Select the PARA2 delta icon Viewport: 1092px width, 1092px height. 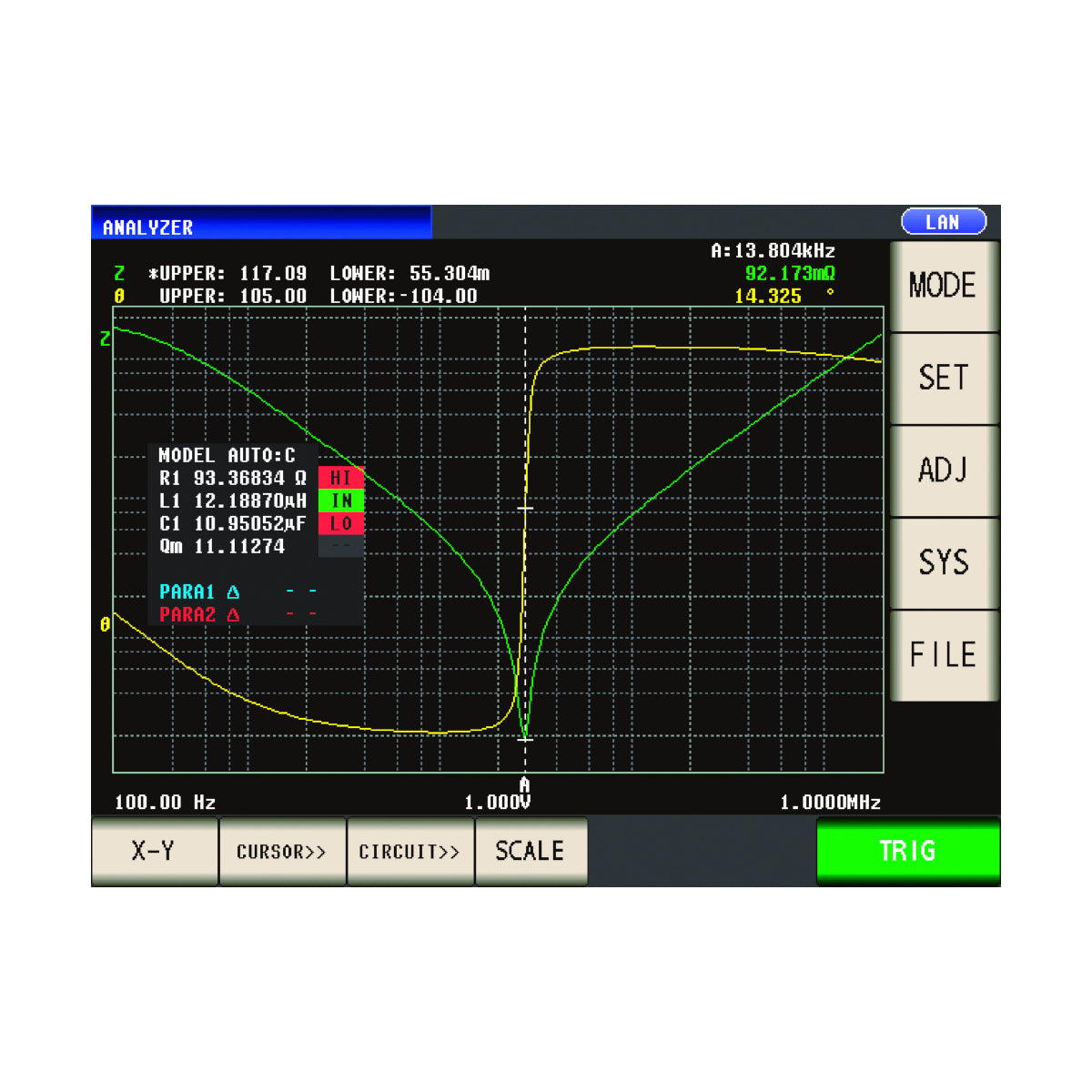coord(233,615)
